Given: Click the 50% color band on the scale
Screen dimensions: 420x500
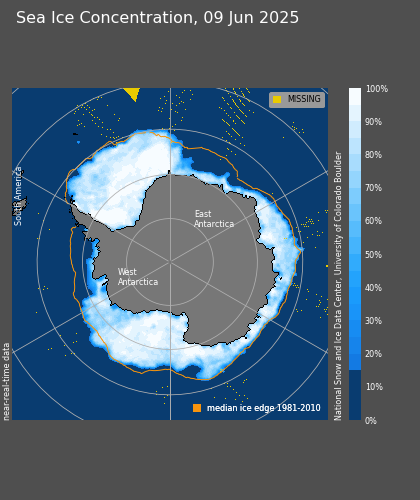Looking at the screenshot, I should [355, 255].
